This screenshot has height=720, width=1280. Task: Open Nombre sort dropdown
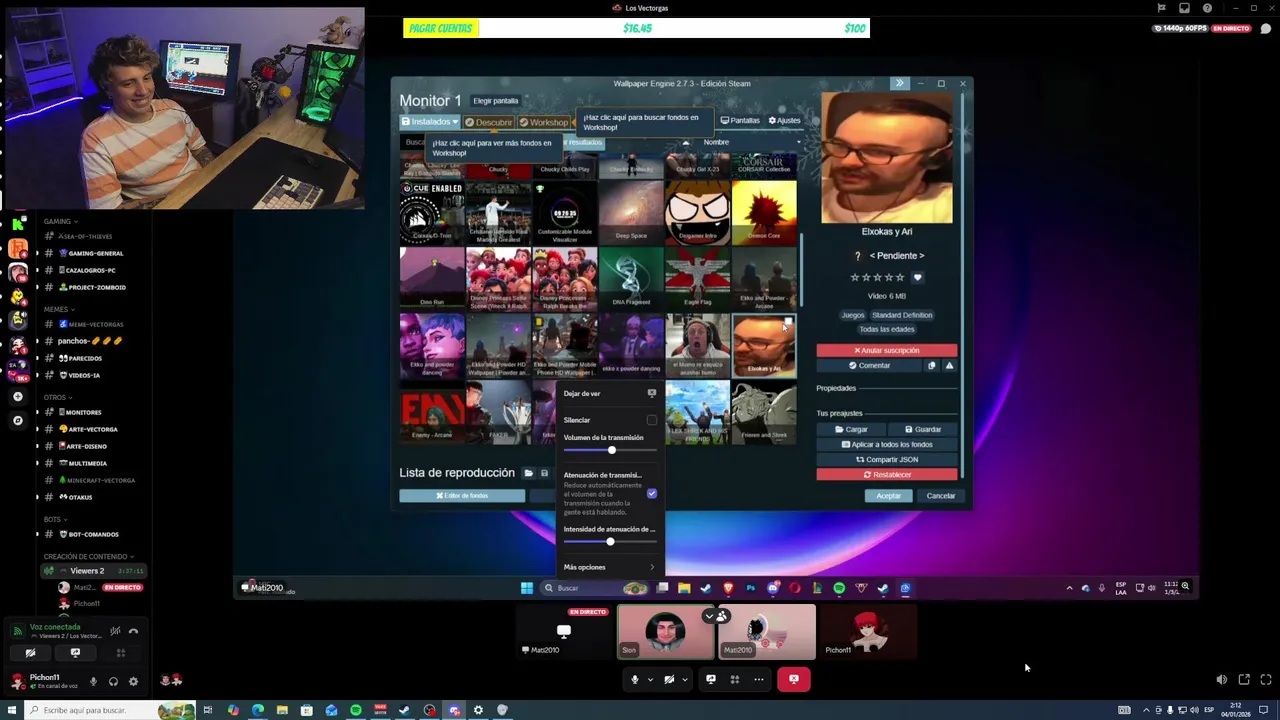750,142
